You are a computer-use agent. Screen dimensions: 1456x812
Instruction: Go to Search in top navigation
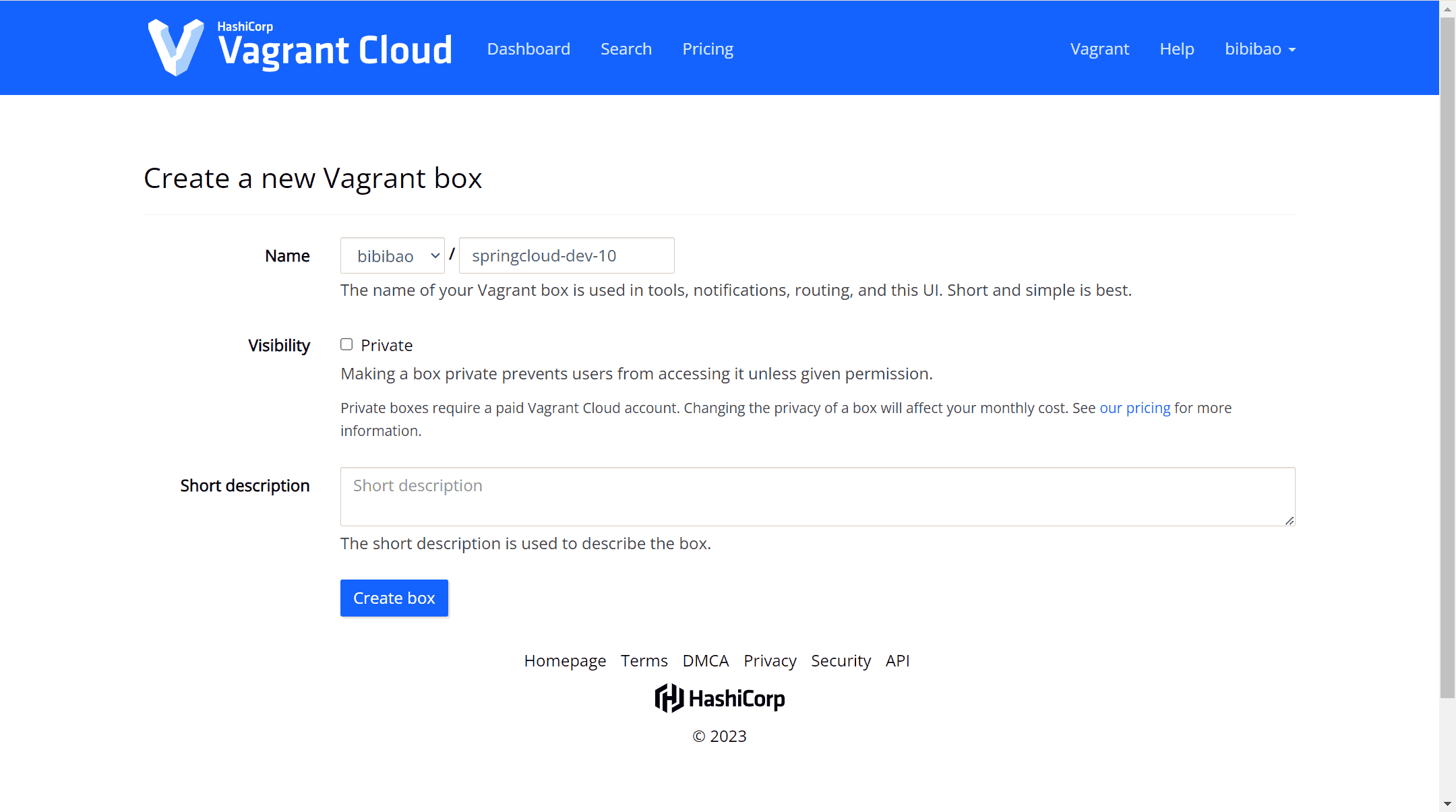626,49
